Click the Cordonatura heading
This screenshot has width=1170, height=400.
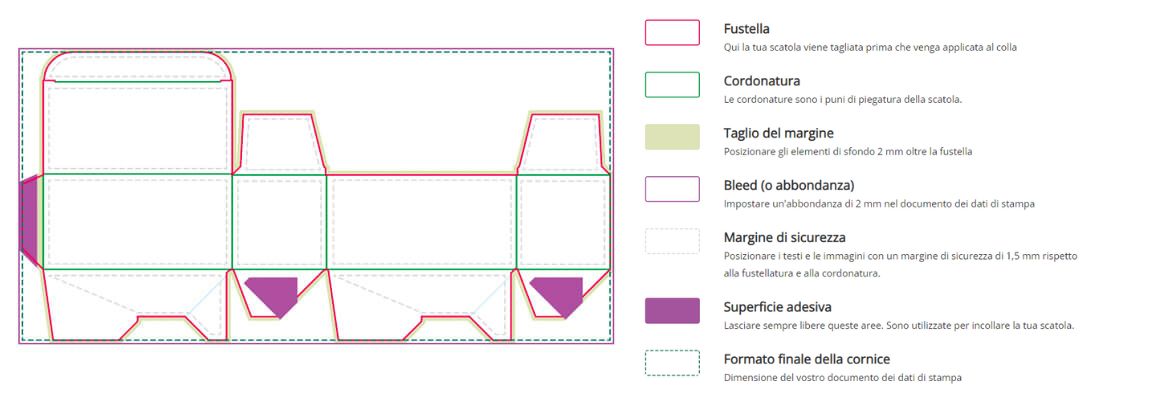[761, 81]
